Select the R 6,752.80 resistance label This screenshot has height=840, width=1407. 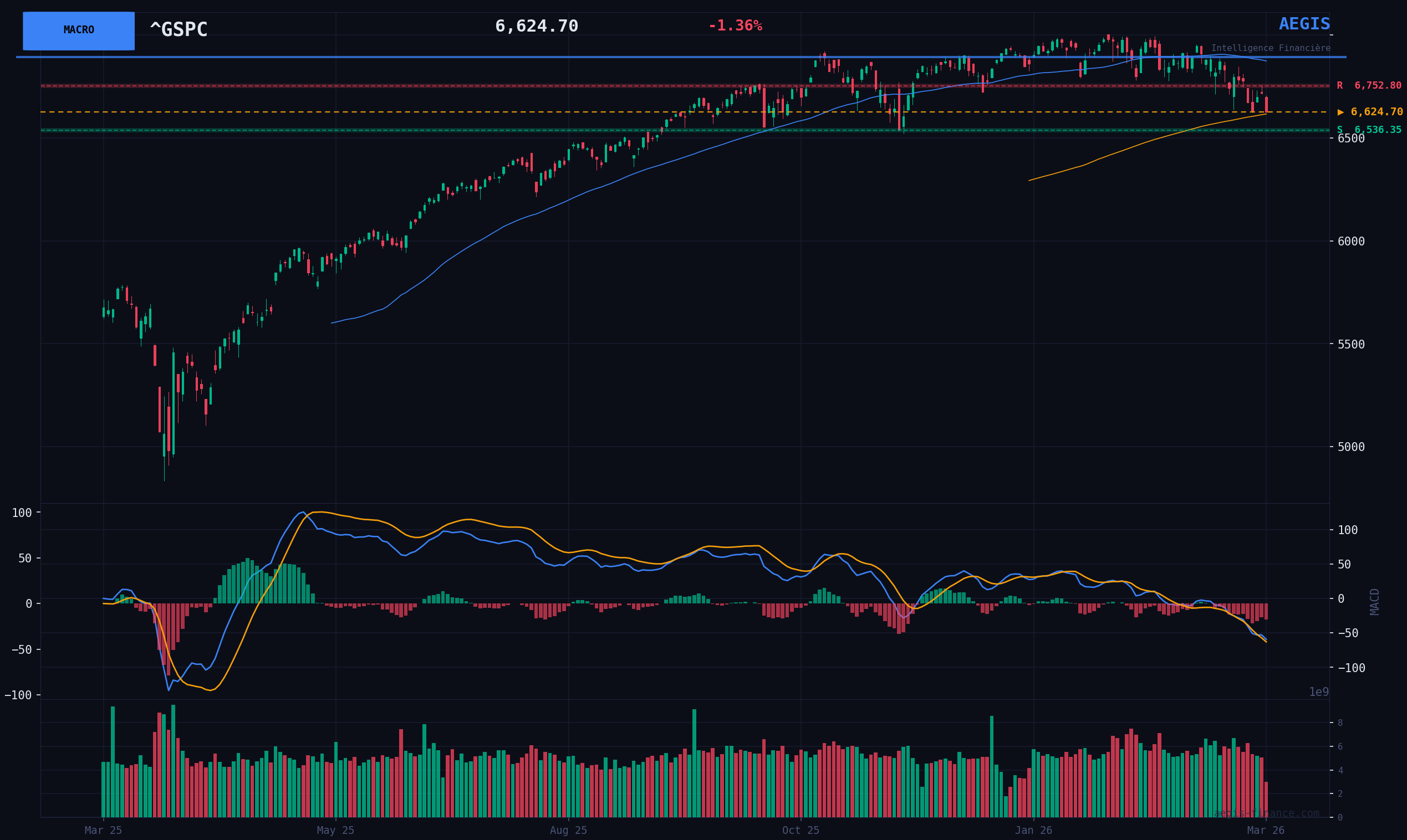coord(1369,86)
